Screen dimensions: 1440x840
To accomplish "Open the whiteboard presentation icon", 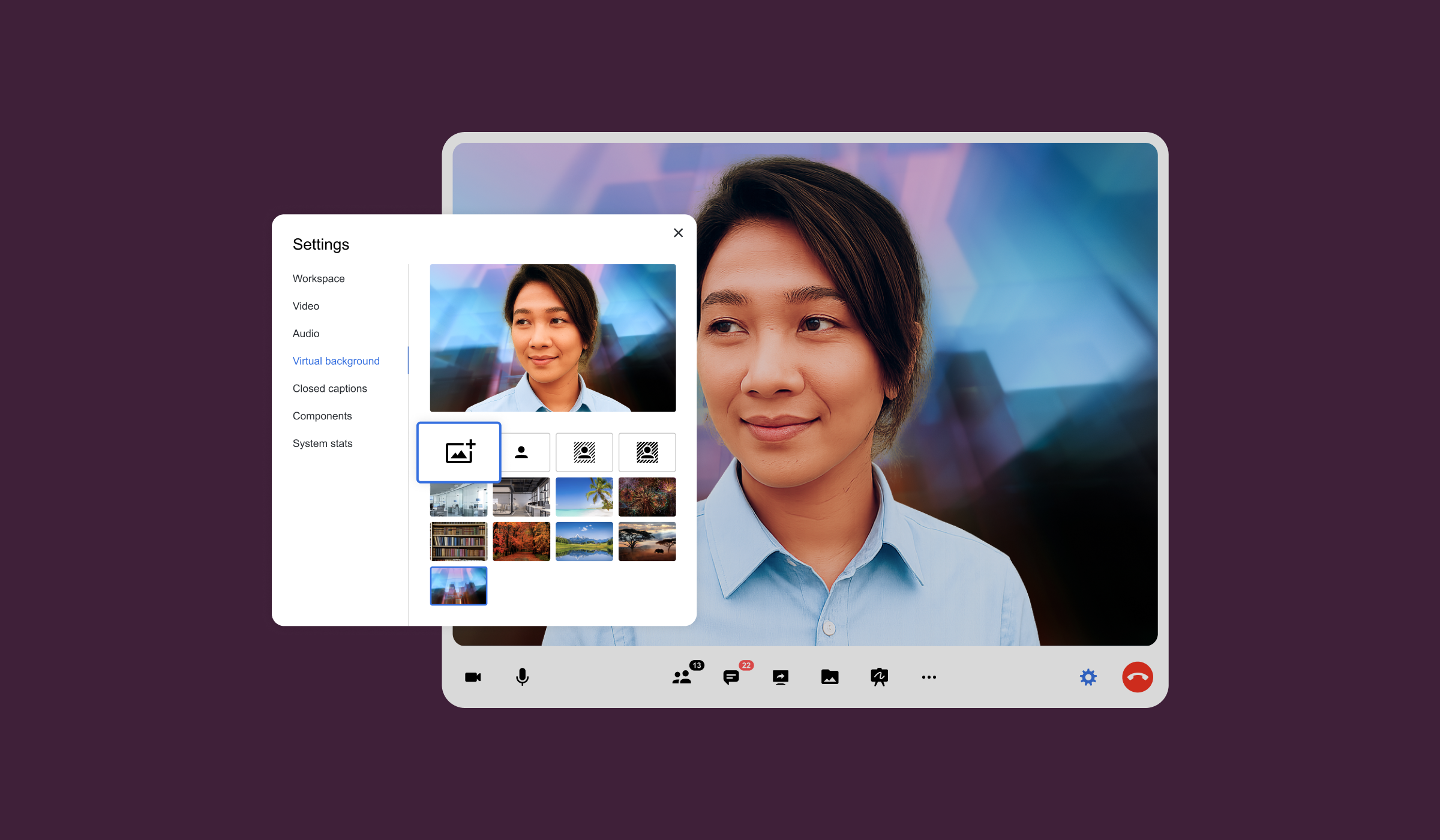I will 879,677.
